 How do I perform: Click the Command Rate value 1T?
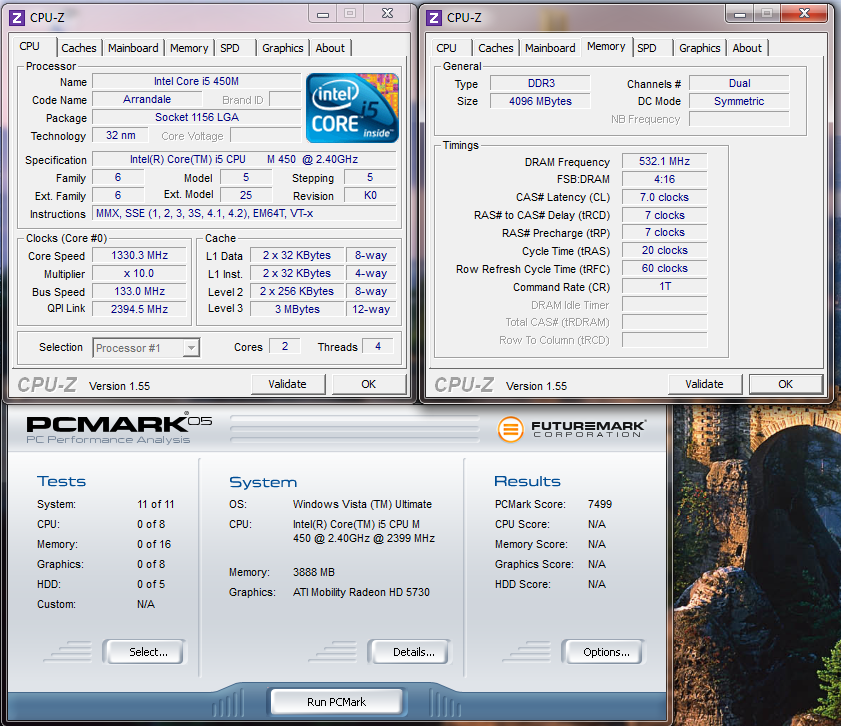(665, 286)
